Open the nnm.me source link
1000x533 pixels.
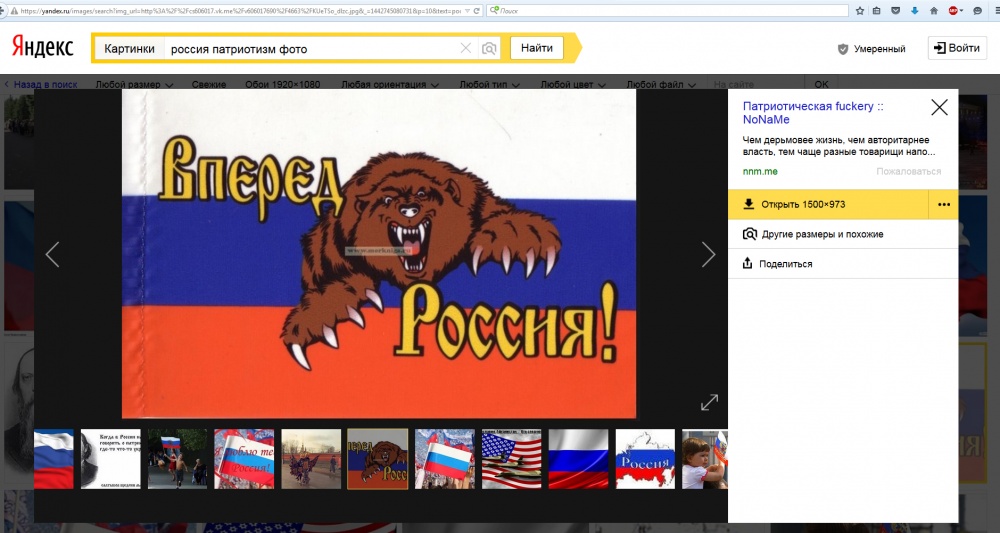click(760, 171)
